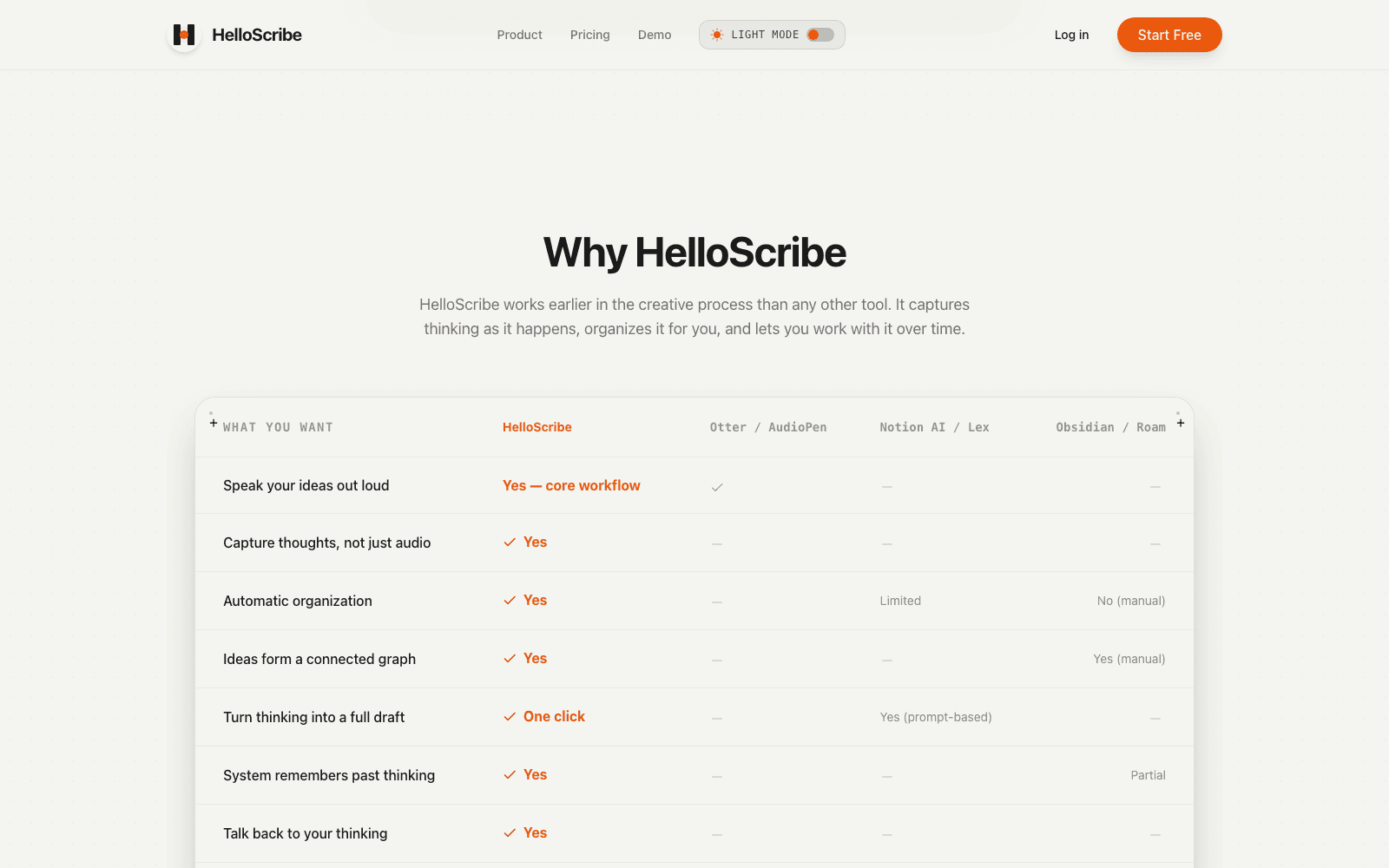Select the WHAT YOU WANT column header

[x=278, y=427]
